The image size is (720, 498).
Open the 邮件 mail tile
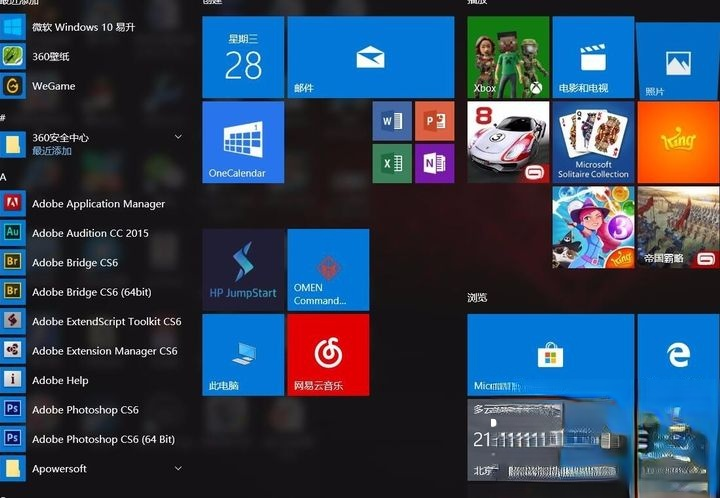pyautogui.click(x=371, y=57)
